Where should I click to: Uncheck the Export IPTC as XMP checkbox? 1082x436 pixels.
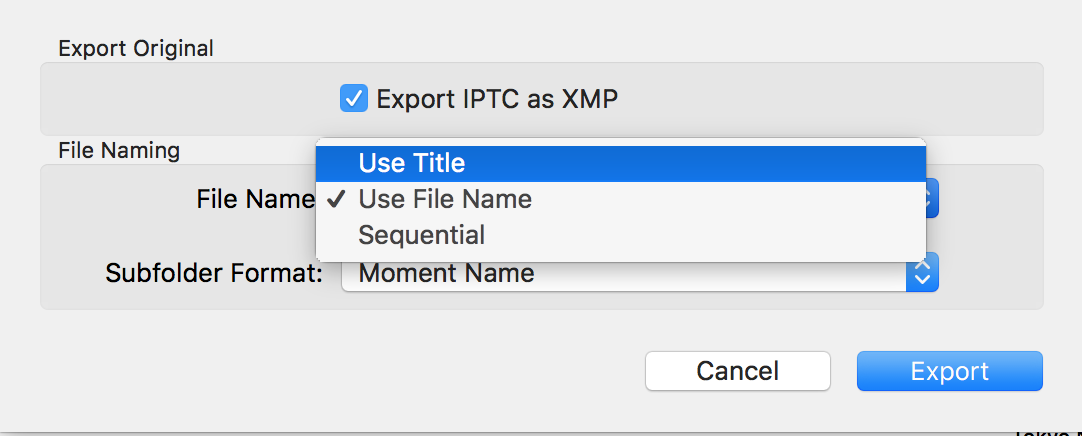coord(354,99)
